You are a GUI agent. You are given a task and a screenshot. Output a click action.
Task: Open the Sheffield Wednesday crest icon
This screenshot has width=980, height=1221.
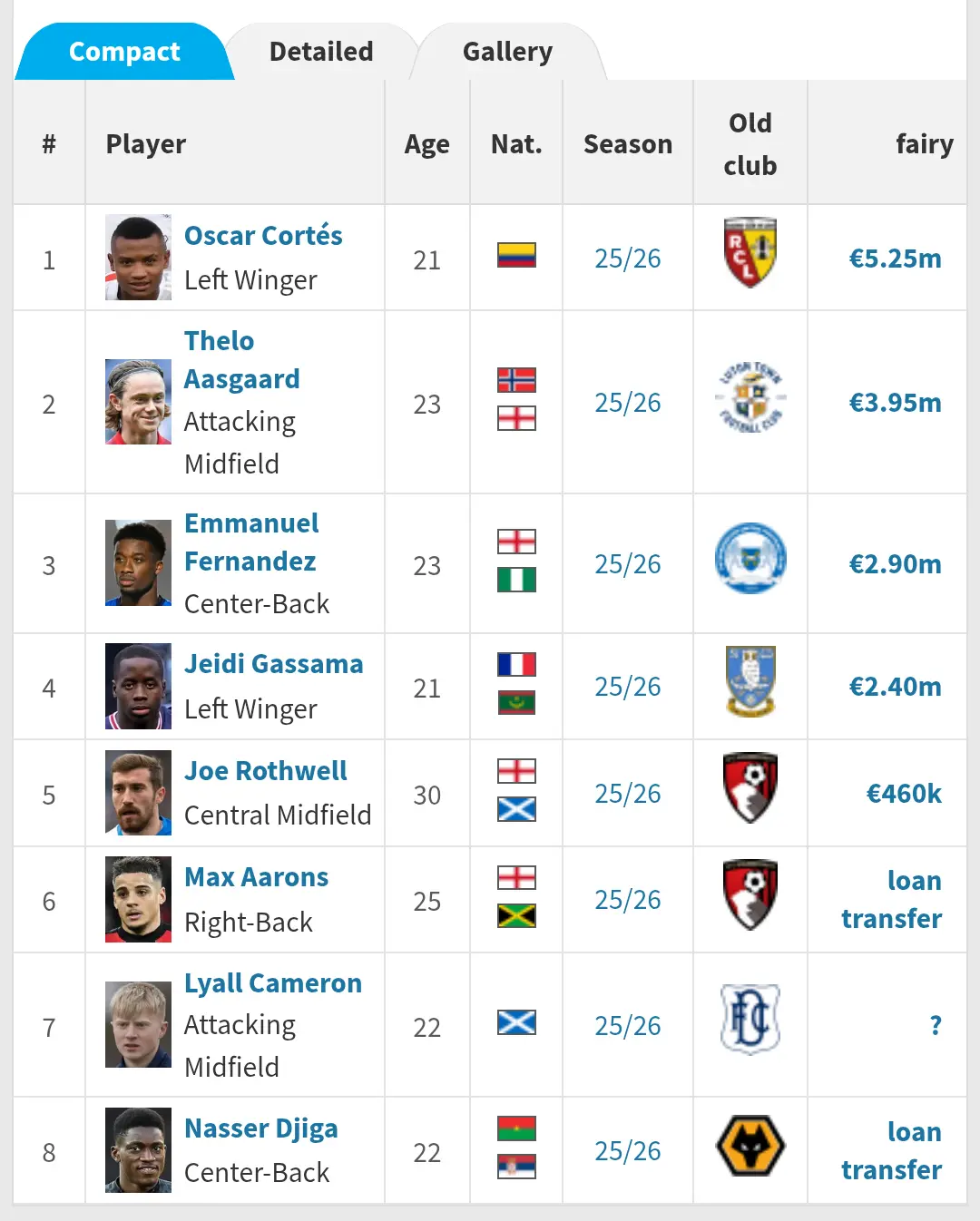[750, 681]
